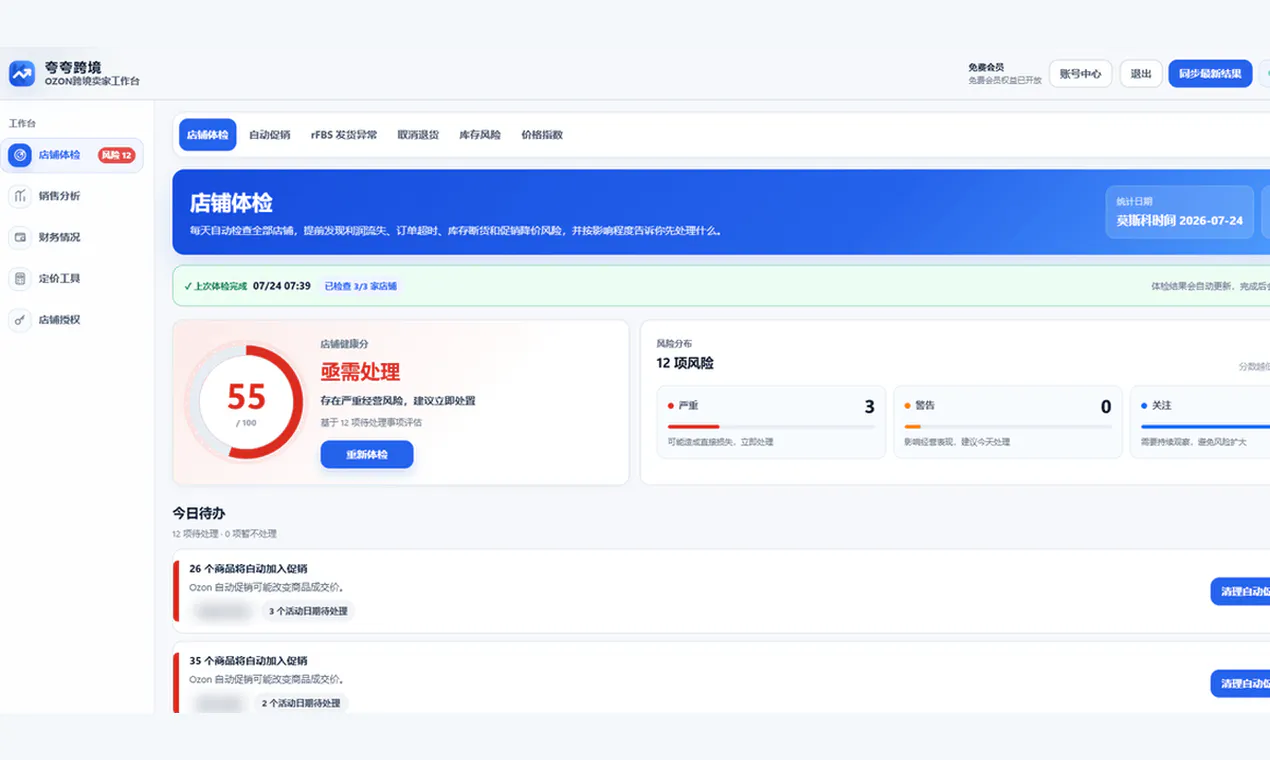Click the 统计日期 莫斯科时间 2026-07-24 box
Screen dimensions: 1270x760
pos(1180,212)
